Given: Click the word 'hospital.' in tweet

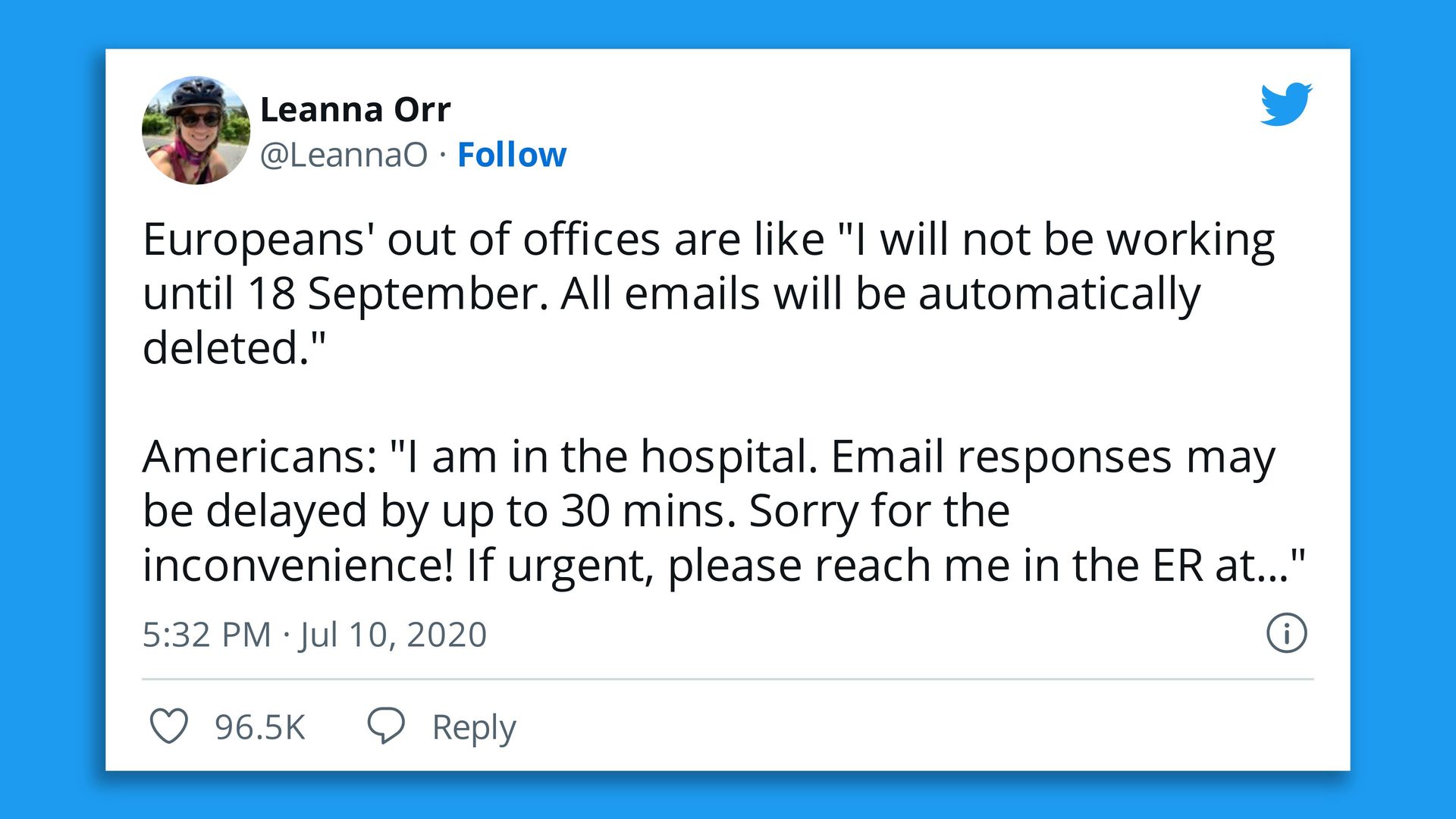Looking at the screenshot, I should 729,457.
